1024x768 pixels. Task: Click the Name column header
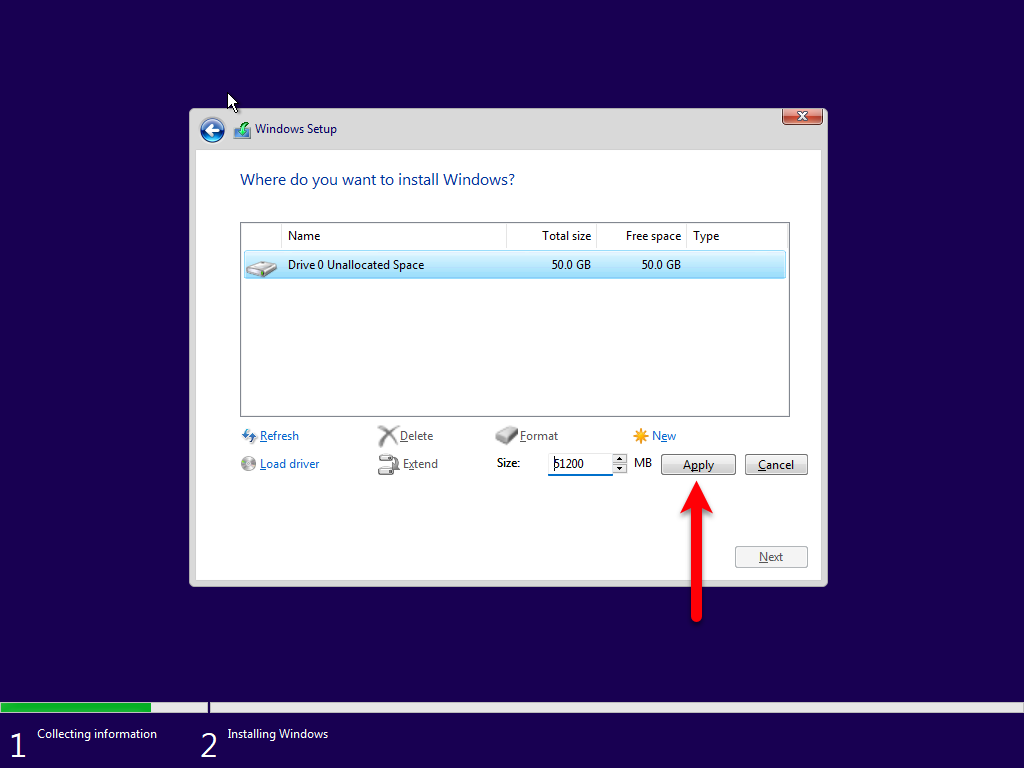pos(394,236)
